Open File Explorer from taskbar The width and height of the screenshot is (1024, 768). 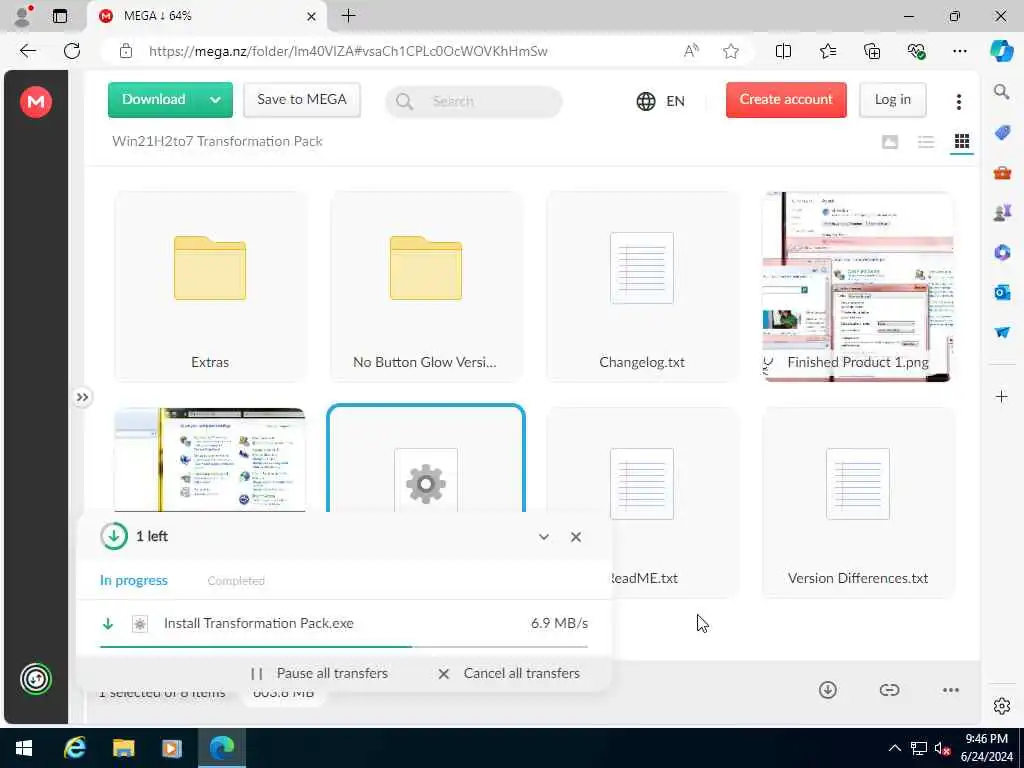point(123,748)
